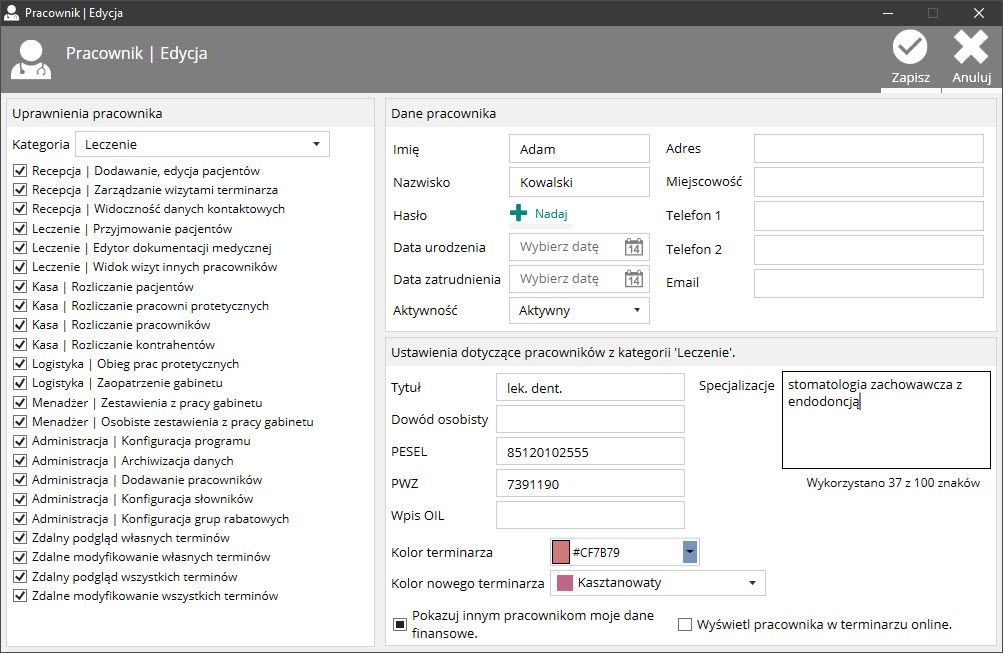Close the Pracownik Edycja window
Viewport: 1003px width, 653px height.
[979, 13]
